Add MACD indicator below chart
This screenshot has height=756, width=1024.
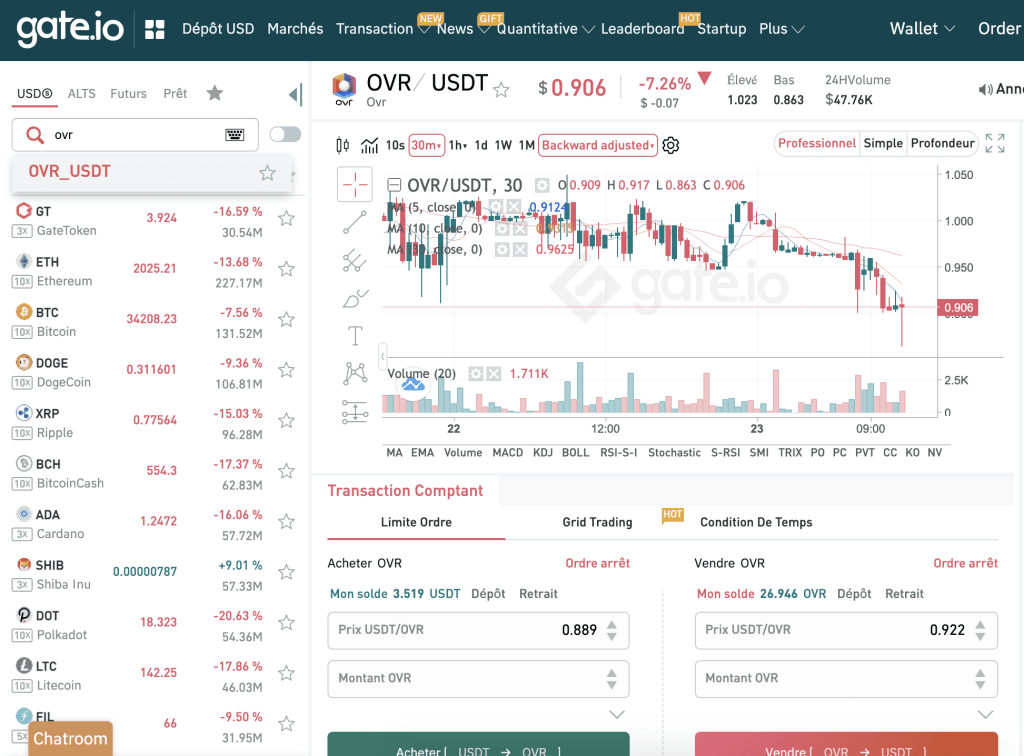coord(507,452)
